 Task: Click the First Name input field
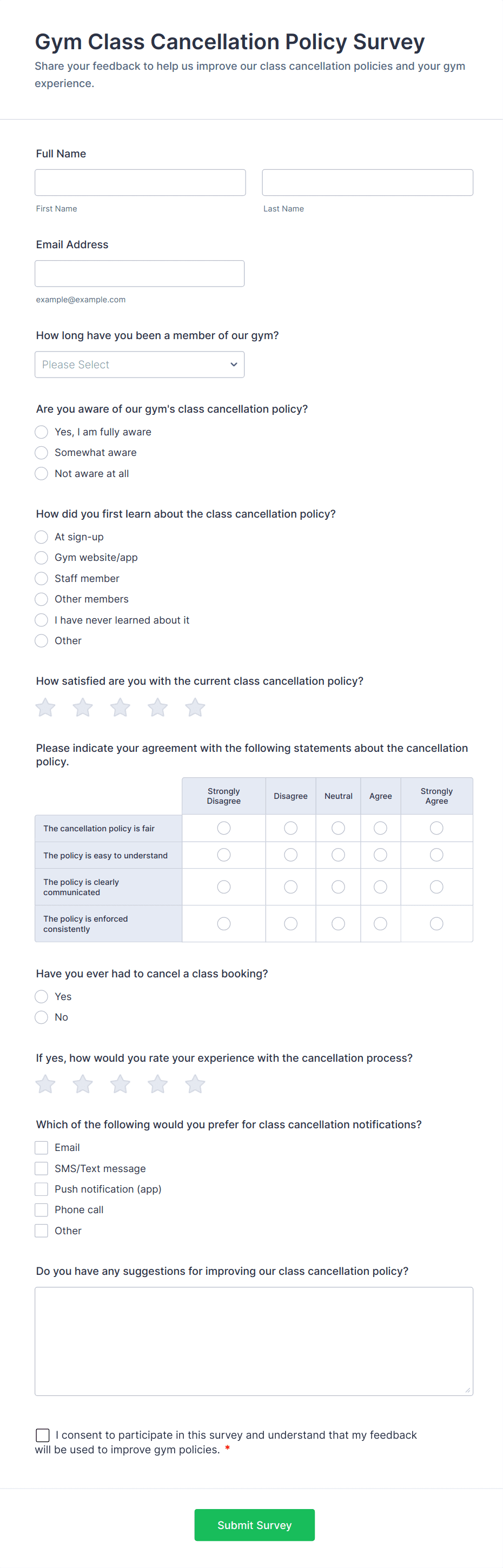click(x=140, y=182)
